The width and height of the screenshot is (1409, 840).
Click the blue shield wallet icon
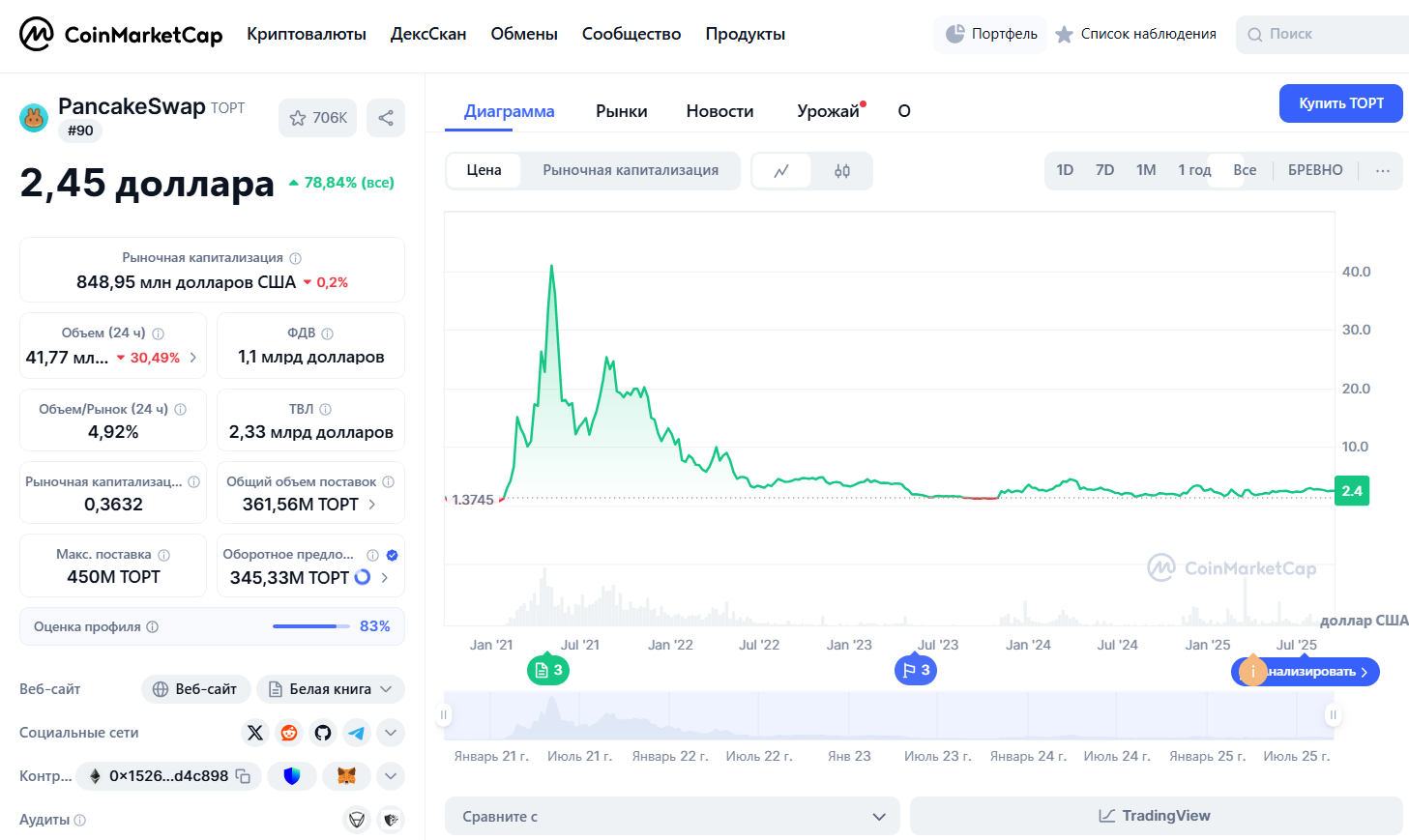[292, 776]
